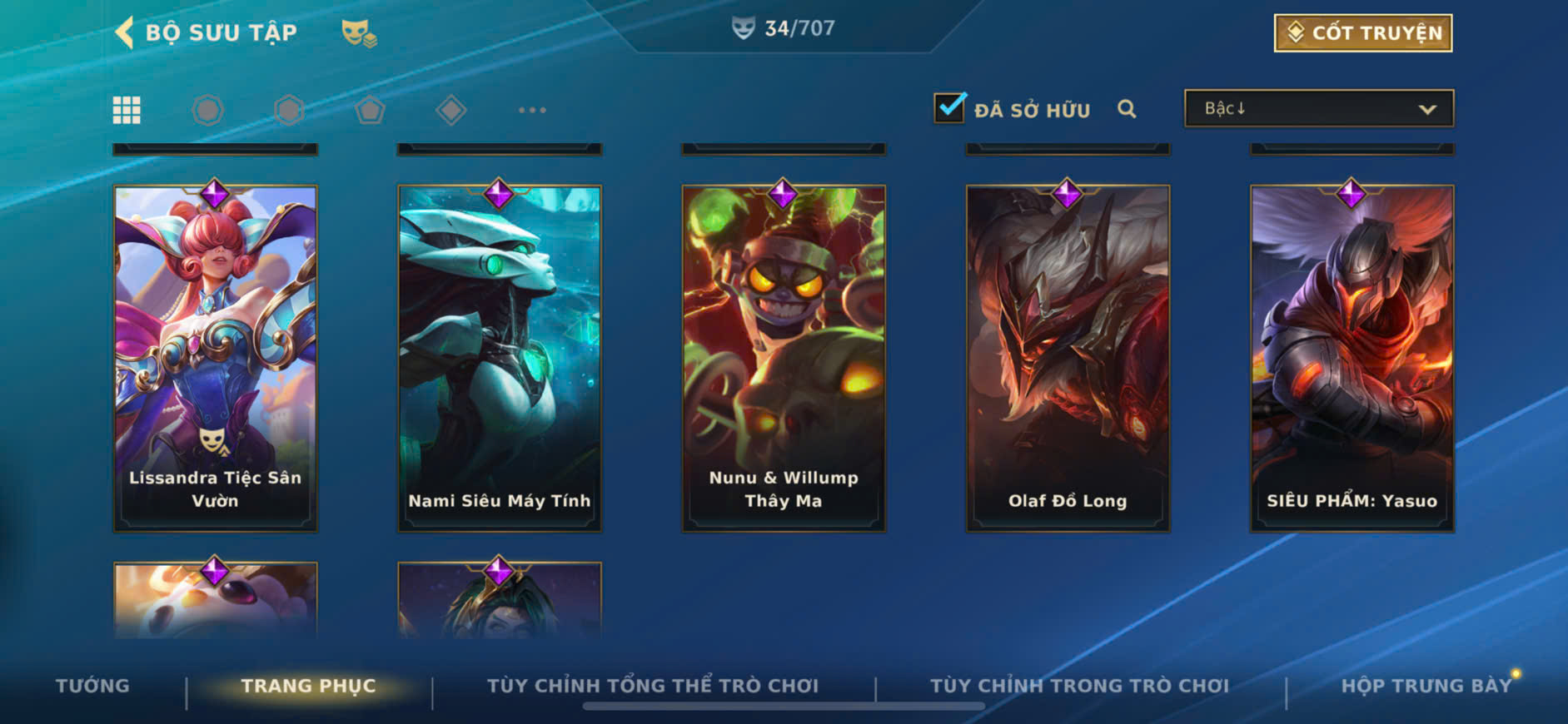
Task: Open the Hộp Trưng Bày tab
Action: [1426, 686]
